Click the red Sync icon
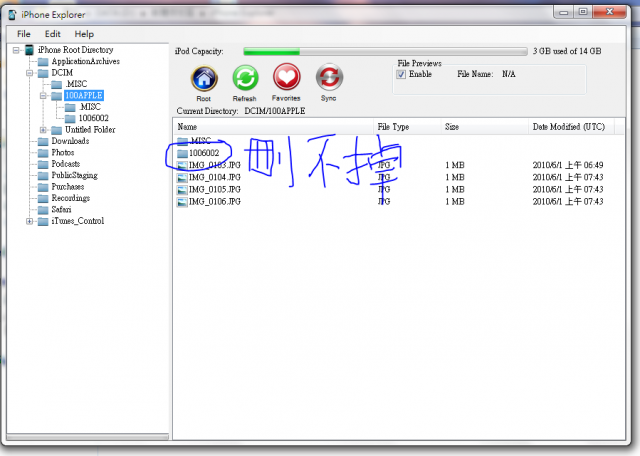Image resolution: width=640 pixels, height=456 pixels. click(329, 77)
